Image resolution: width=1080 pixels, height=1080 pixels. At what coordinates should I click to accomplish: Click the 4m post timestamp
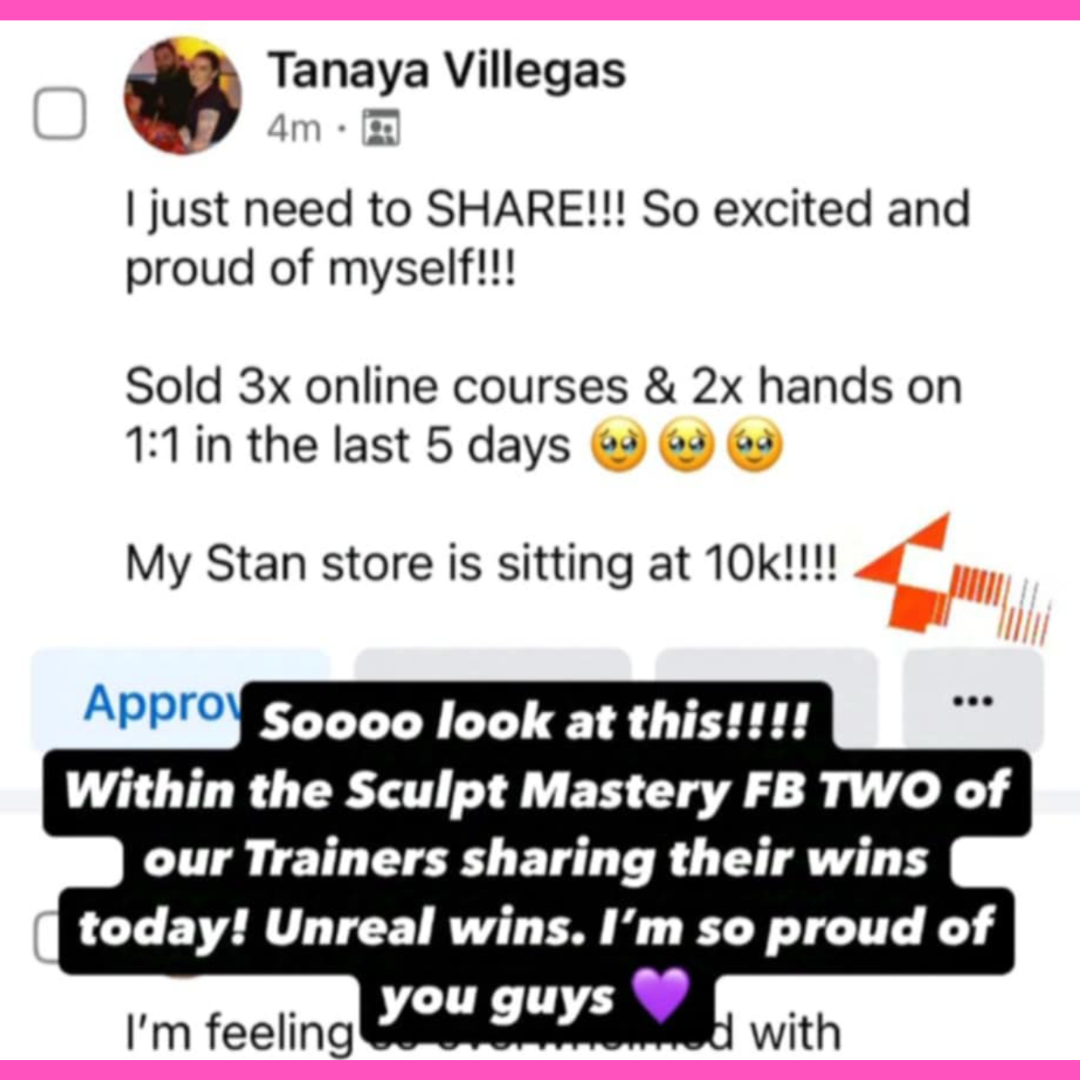[294, 128]
